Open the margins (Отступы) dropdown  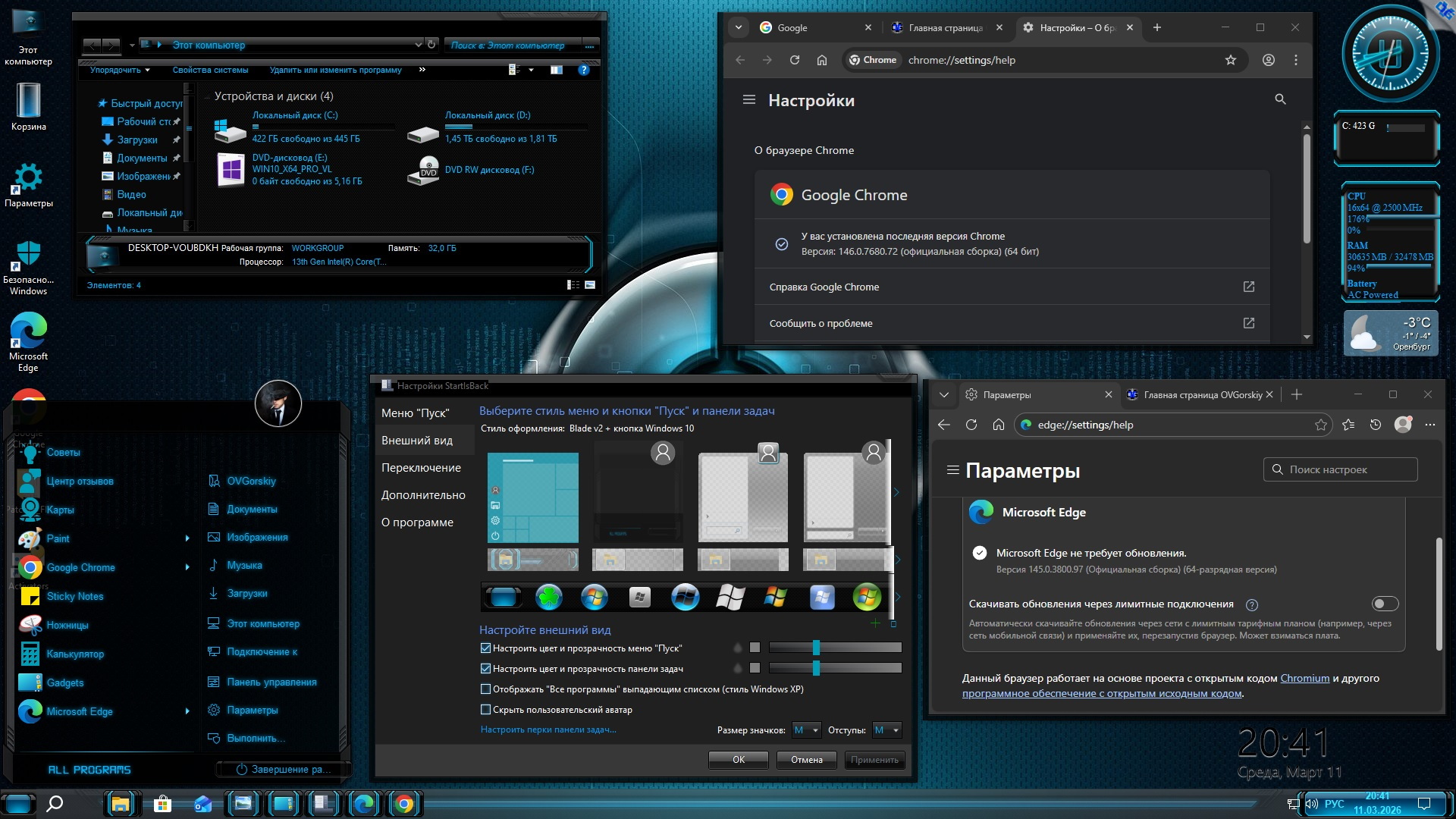click(x=886, y=730)
